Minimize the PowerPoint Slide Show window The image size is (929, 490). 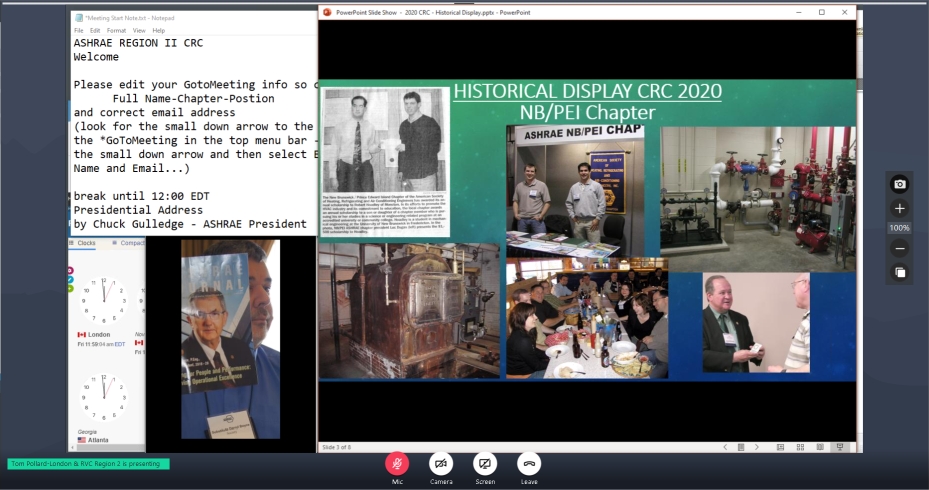point(799,12)
